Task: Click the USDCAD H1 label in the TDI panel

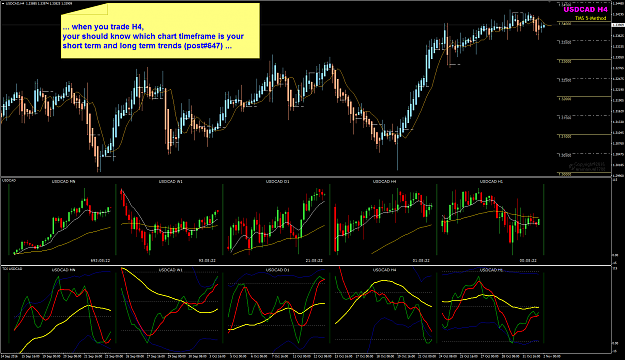Action: [491, 270]
